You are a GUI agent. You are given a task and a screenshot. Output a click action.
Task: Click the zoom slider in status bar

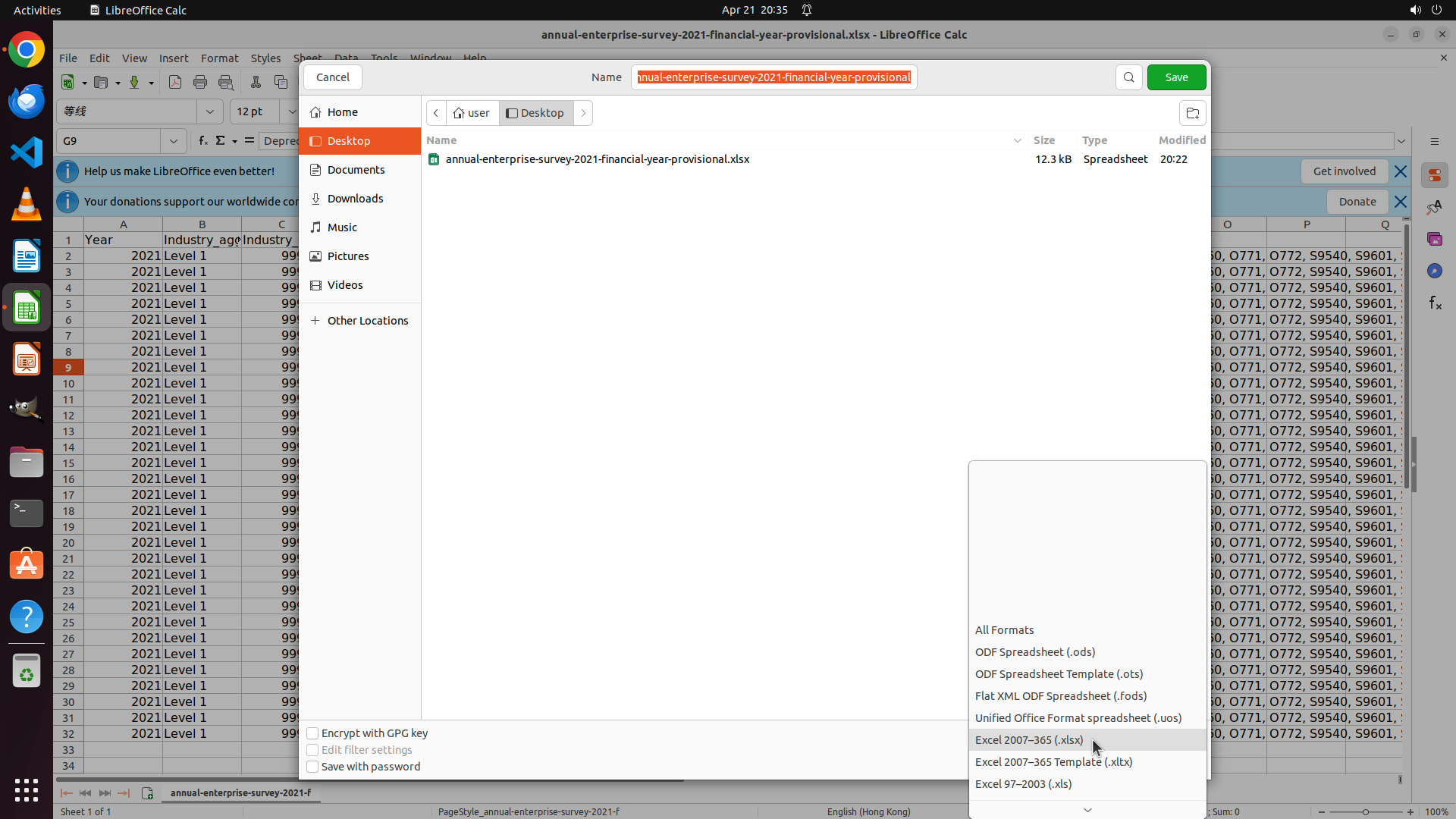(1365, 811)
